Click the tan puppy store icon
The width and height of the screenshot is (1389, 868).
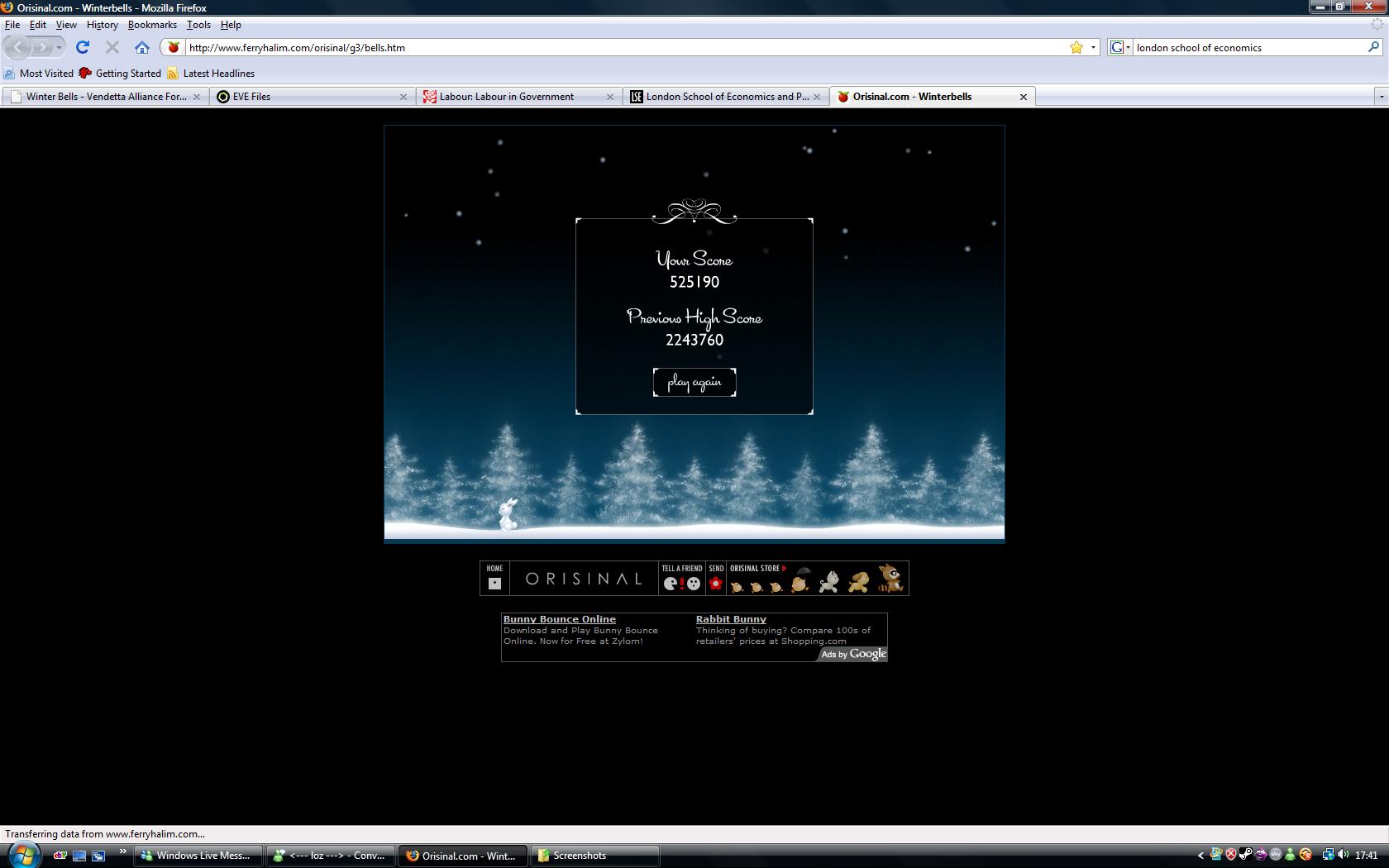[x=859, y=581]
